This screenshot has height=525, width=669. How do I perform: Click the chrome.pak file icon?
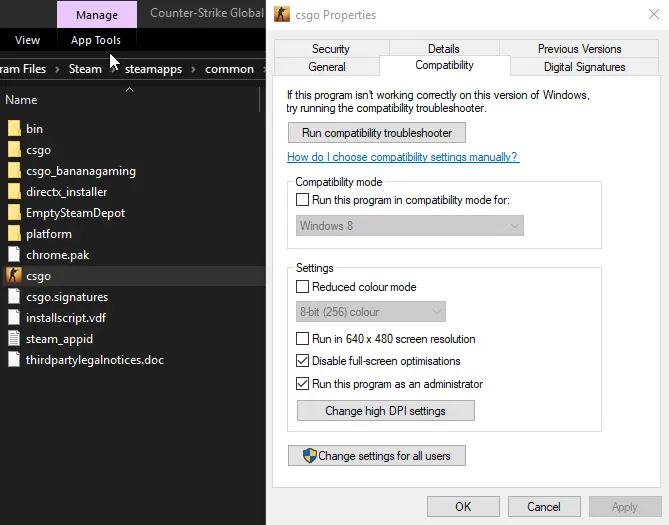[14, 254]
